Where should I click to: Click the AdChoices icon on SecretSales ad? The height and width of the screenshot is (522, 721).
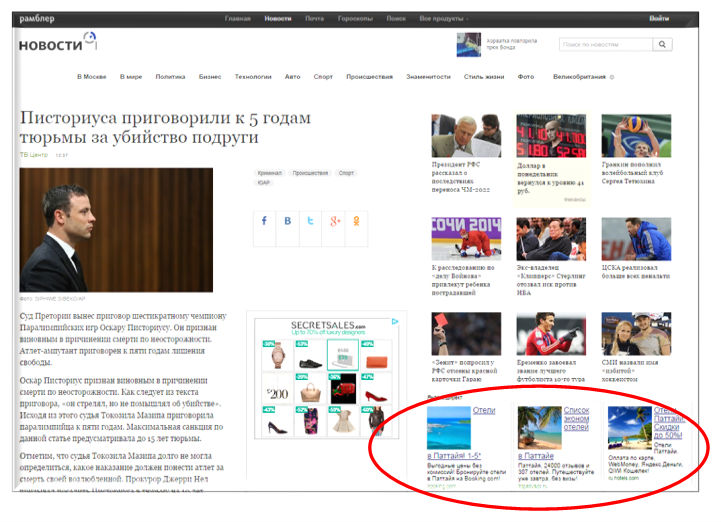coord(395,322)
